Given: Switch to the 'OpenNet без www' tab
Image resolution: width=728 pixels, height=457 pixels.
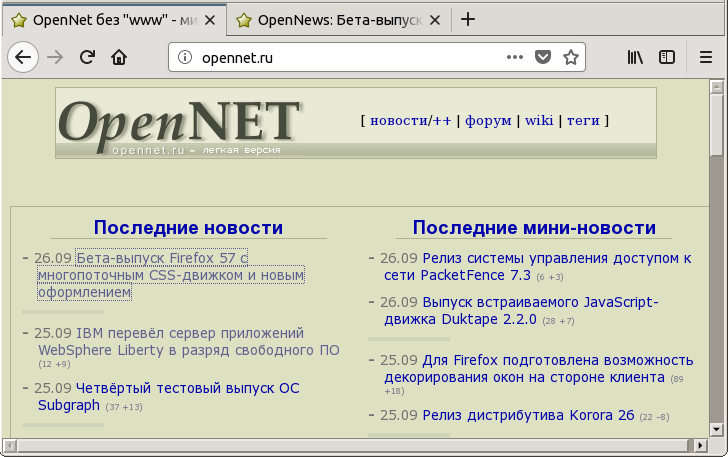Looking at the screenshot, I should [x=115, y=20].
